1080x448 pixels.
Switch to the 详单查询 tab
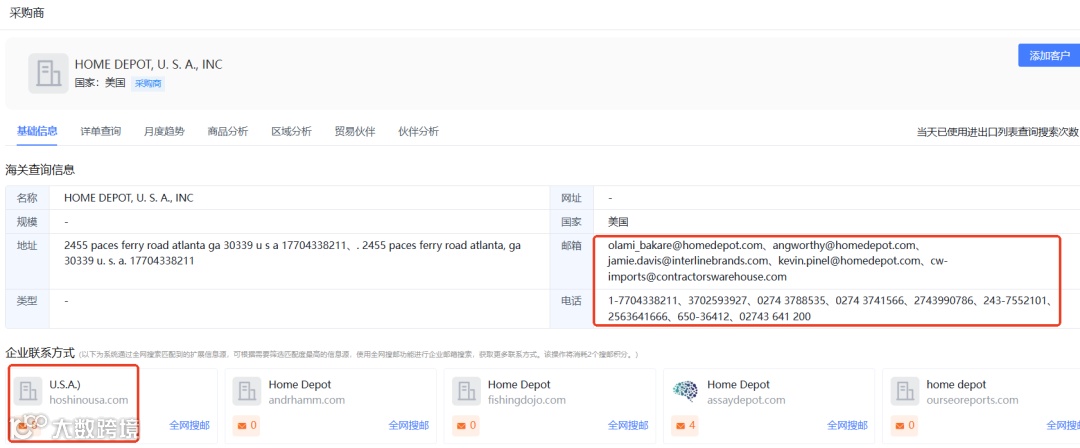(101, 131)
